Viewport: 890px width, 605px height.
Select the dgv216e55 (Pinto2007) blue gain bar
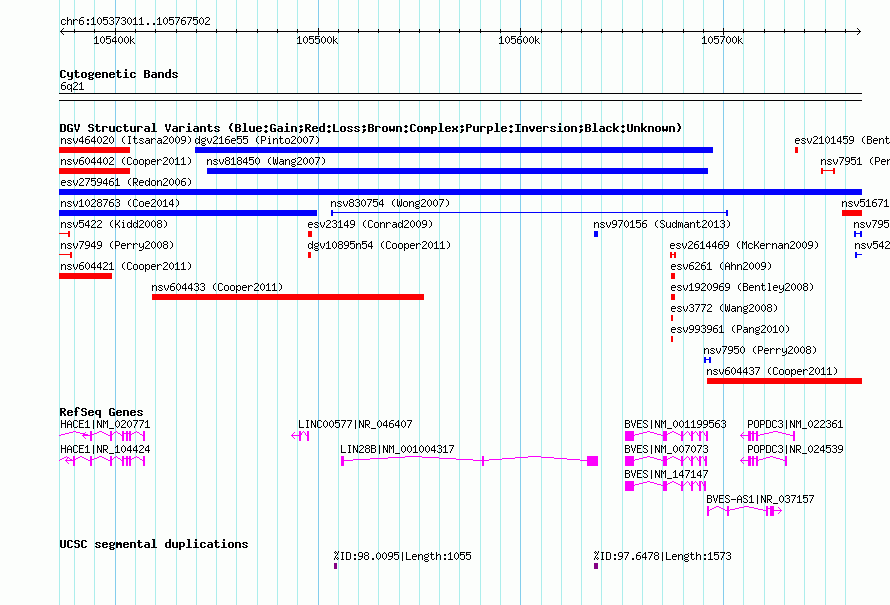tap(454, 150)
